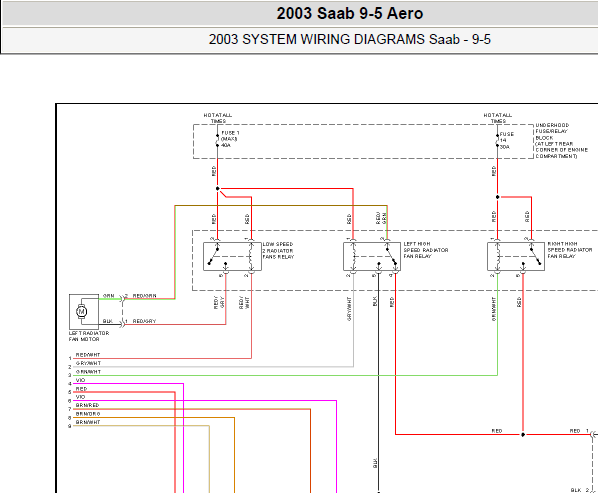
Task: Click the BRN/RED label on wire row 7
Action: [x=87, y=405]
